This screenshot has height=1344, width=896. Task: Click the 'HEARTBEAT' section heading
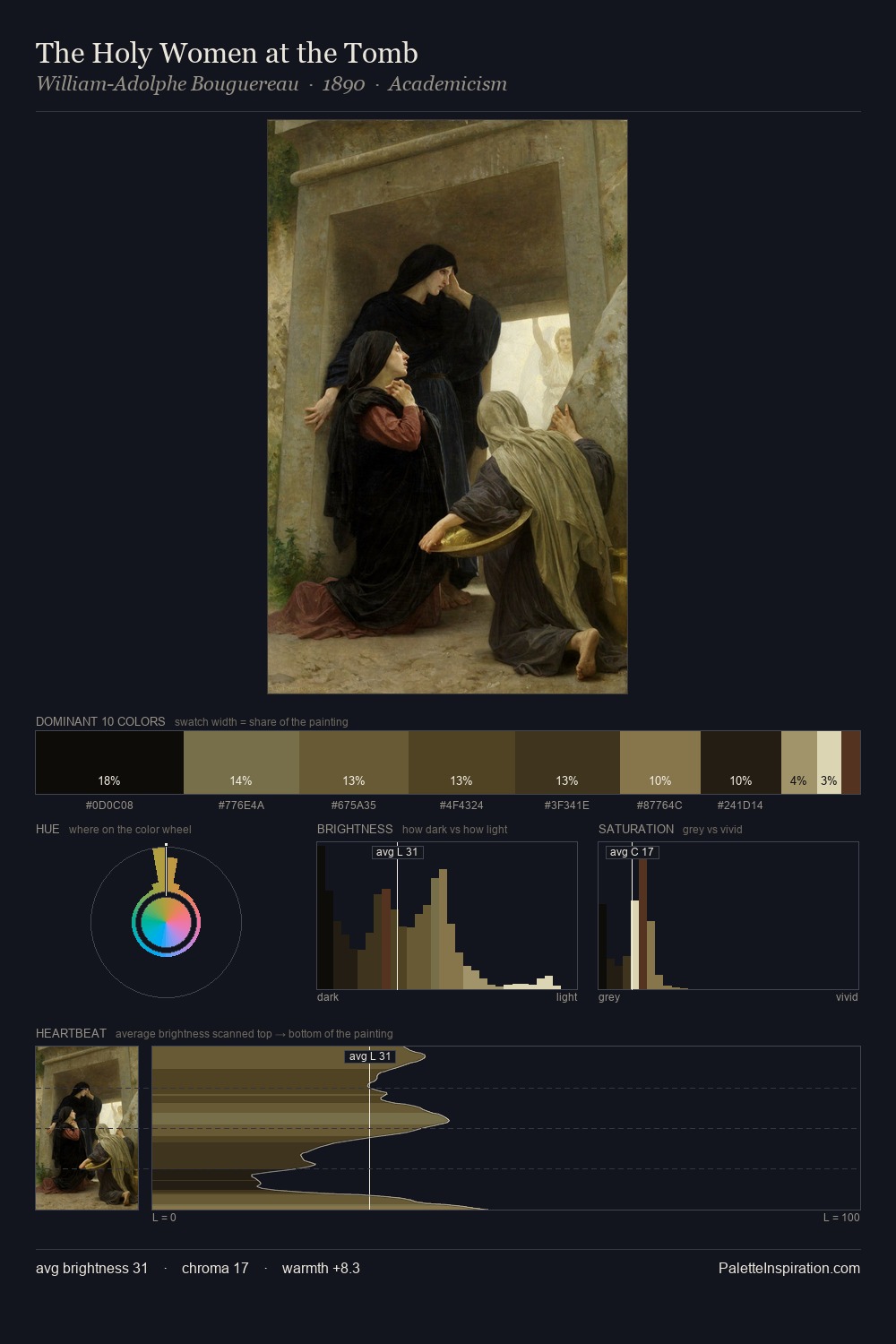[x=71, y=1033]
